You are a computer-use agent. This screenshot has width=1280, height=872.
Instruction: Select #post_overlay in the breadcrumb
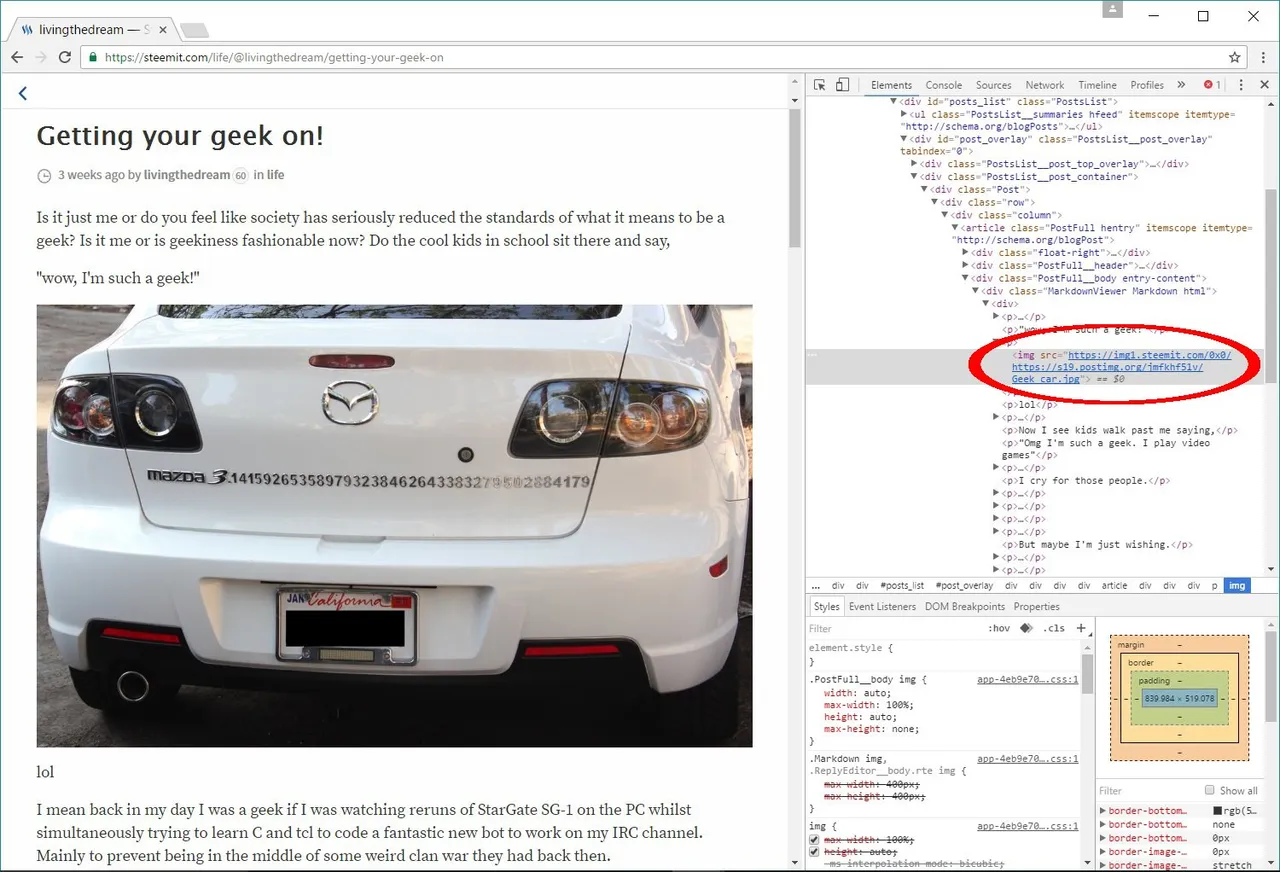point(964,586)
